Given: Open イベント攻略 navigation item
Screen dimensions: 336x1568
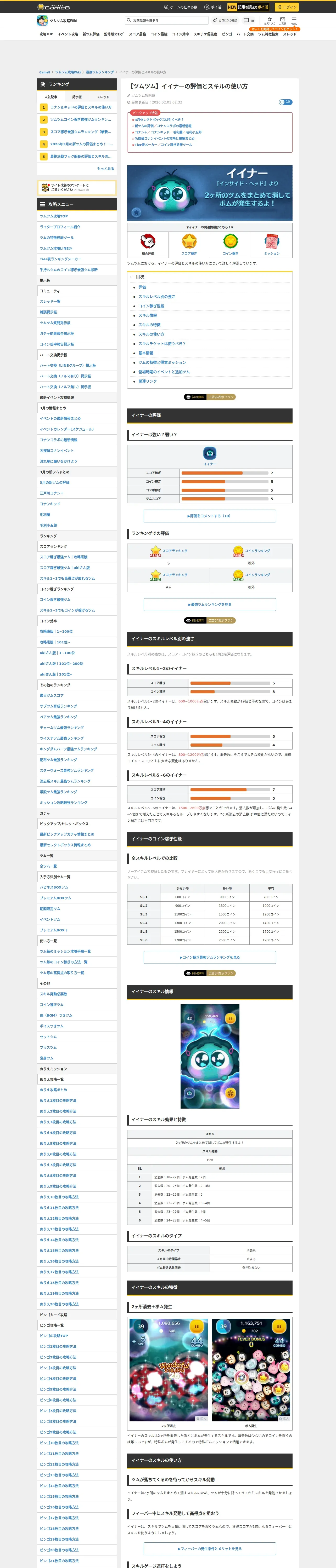Looking at the screenshot, I should tap(68, 34).
